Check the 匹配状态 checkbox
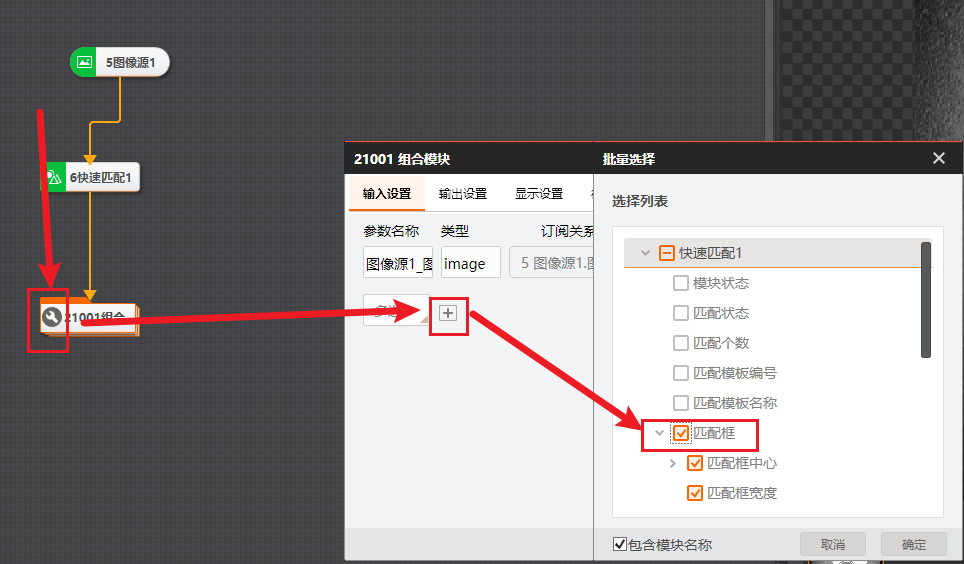964x564 pixels. click(681, 313)
